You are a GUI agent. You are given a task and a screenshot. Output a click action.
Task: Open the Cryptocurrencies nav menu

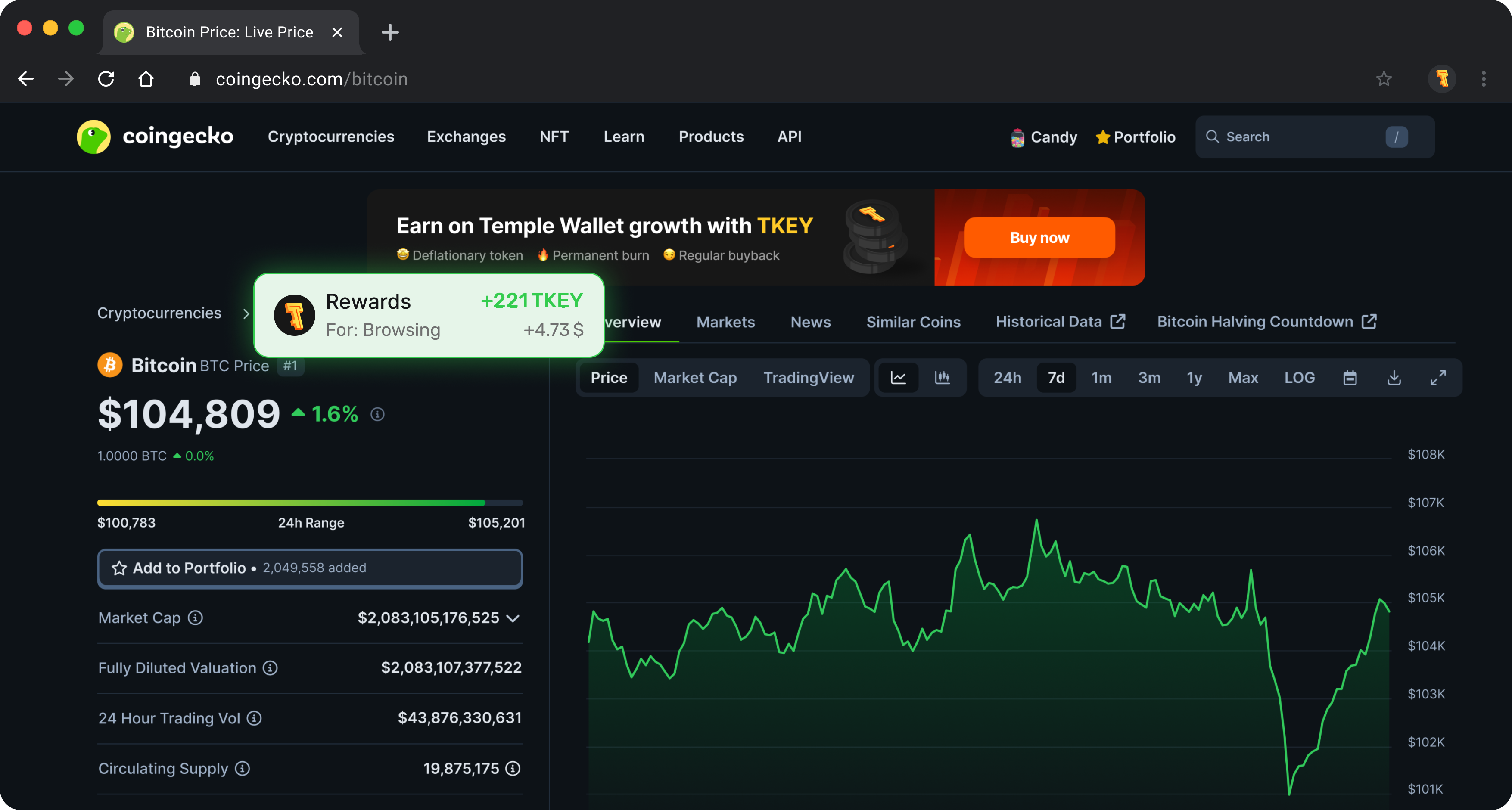331,137
